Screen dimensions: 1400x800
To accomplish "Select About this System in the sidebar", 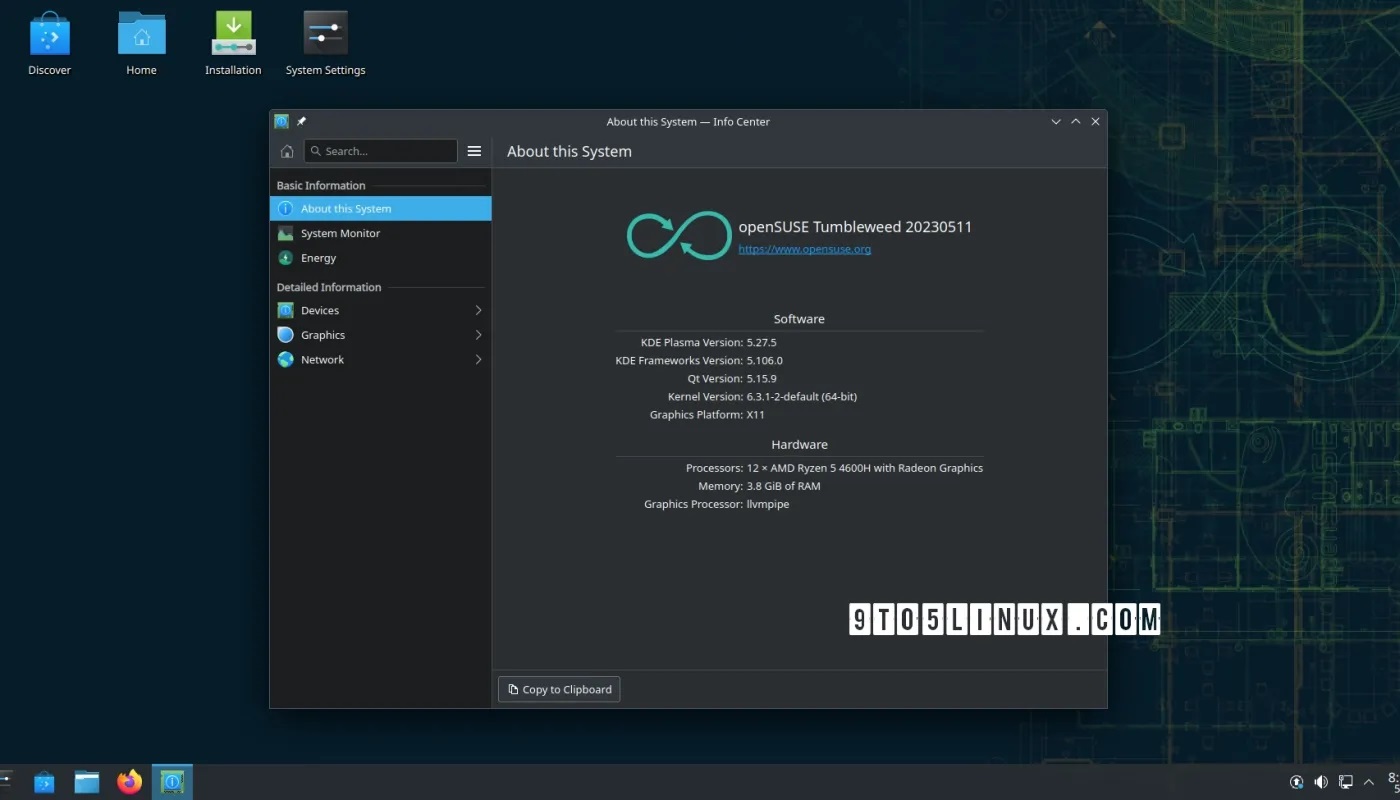I will point(344,208).
